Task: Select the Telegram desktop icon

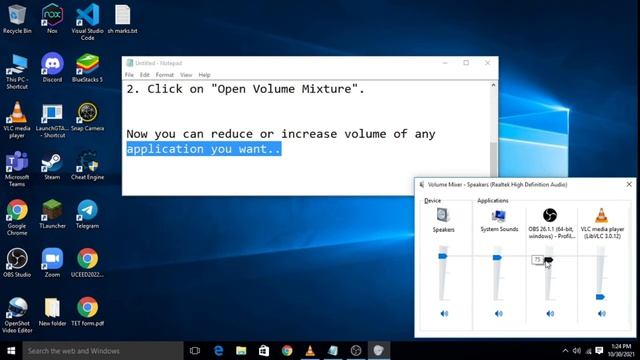Action: (x=87, y=214)
